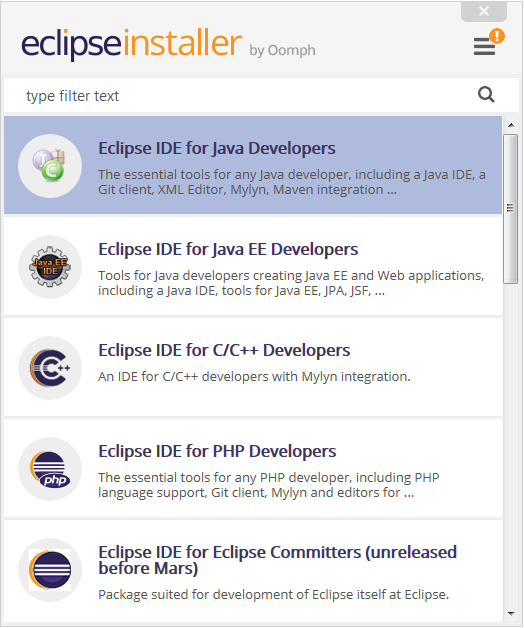Click 'The essential tools for any Java developer' description

292,182
